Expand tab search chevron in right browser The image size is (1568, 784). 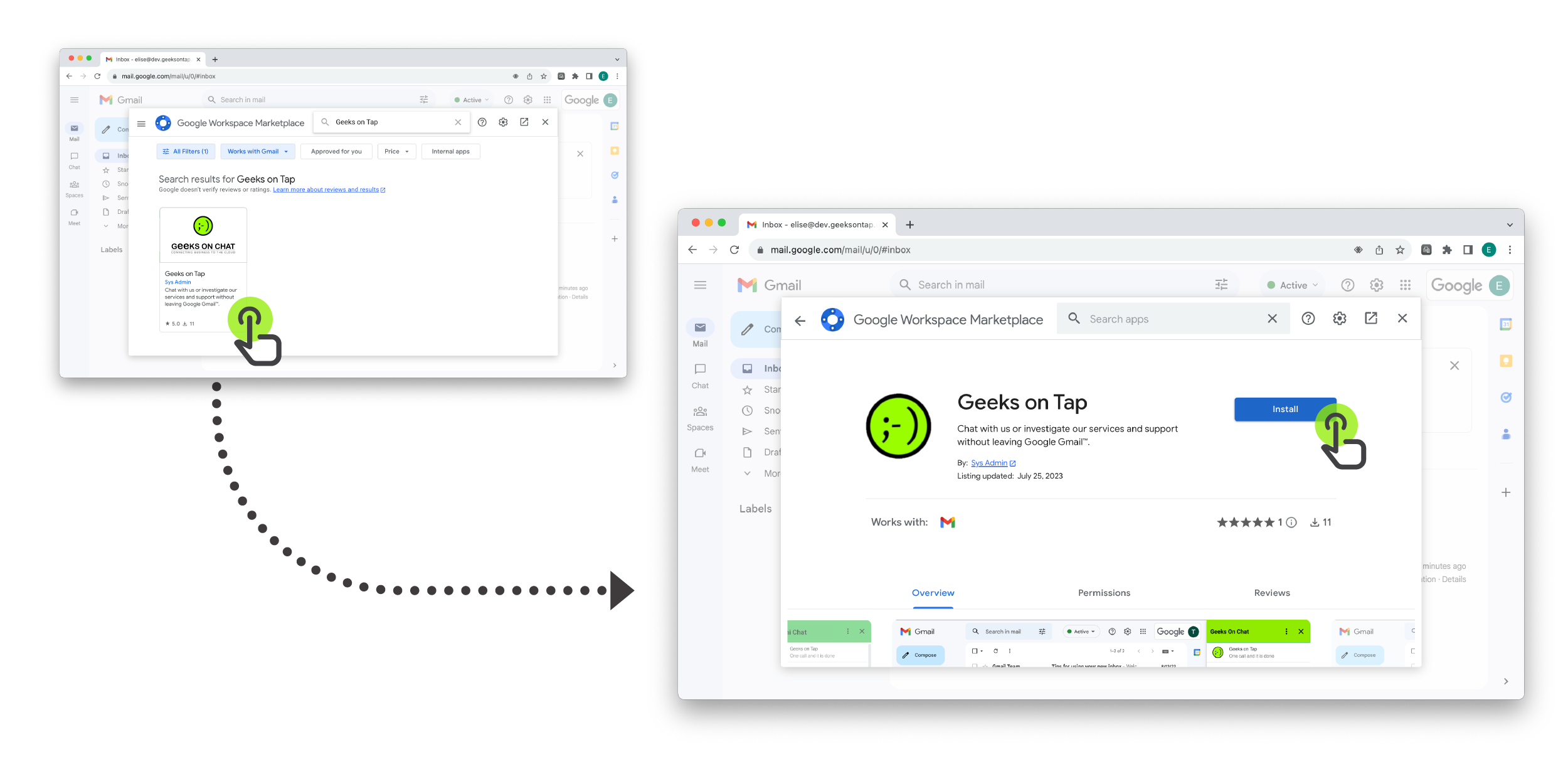point(1510,225)
